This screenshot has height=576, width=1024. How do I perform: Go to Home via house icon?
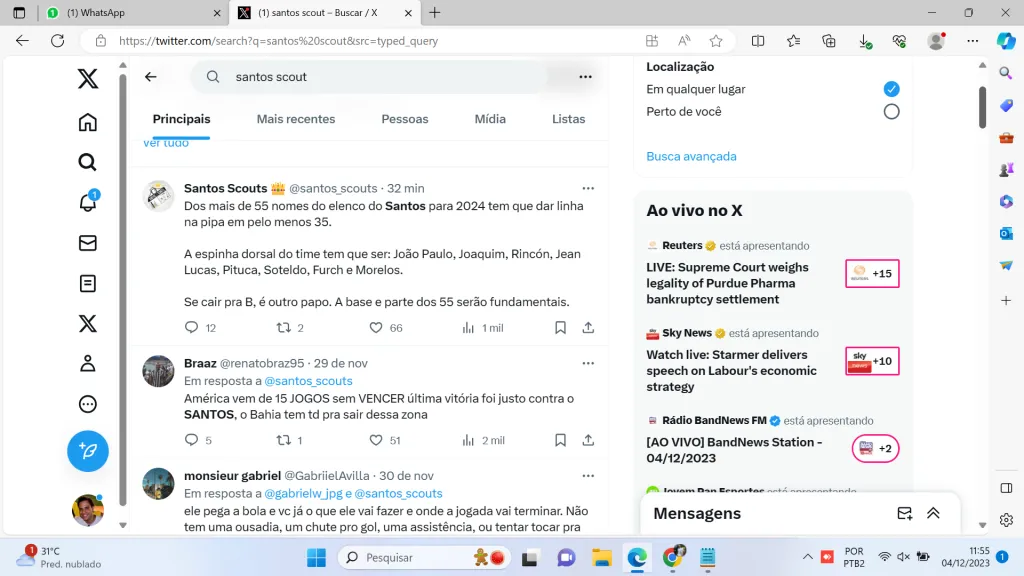tap(88, 122)
